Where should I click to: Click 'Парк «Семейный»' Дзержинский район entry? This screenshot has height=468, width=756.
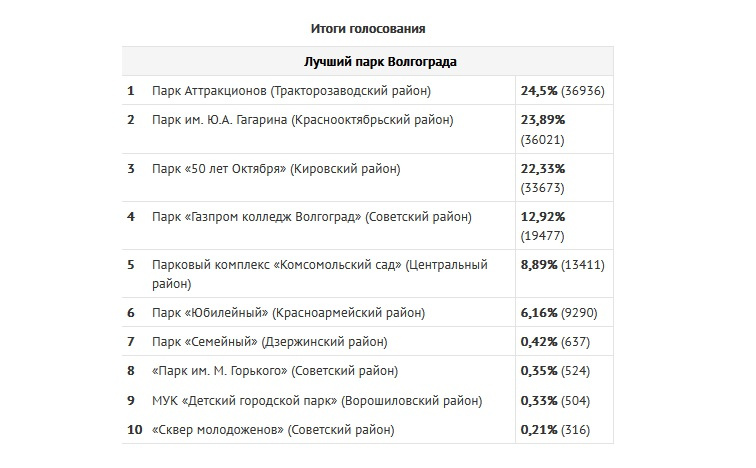pyautogui.click(x=270, y=342)
